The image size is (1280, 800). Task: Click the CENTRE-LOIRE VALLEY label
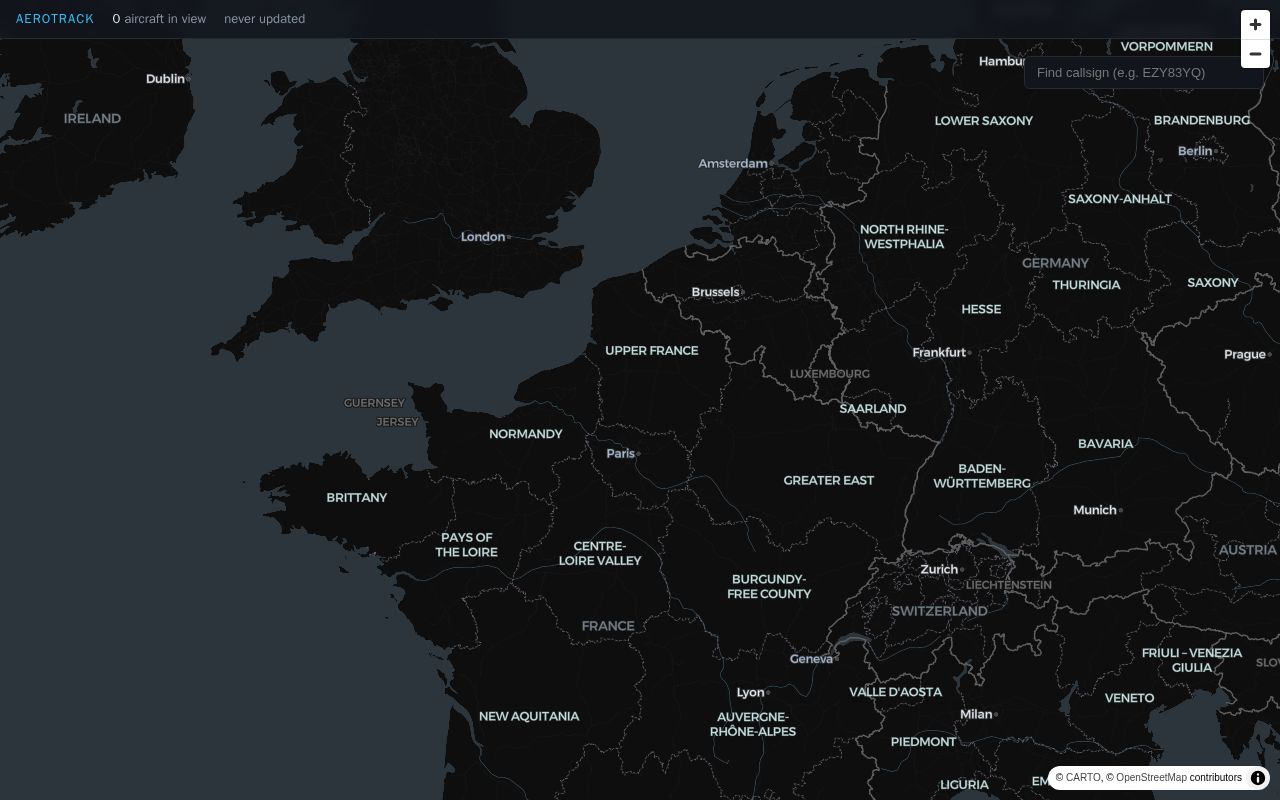point(600,553)
